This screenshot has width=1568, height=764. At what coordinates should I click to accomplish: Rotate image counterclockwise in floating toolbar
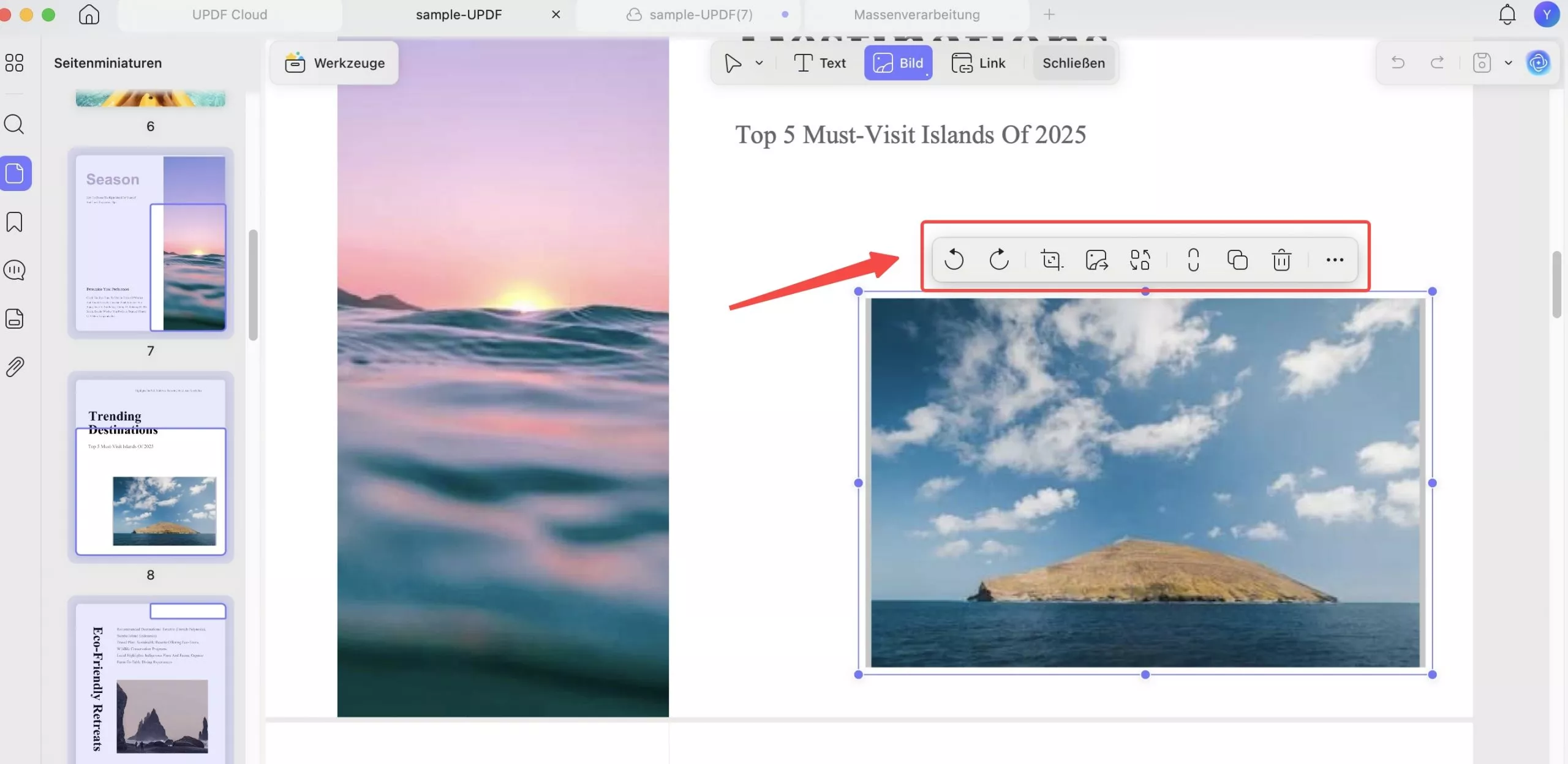click(x=954, y=260)
